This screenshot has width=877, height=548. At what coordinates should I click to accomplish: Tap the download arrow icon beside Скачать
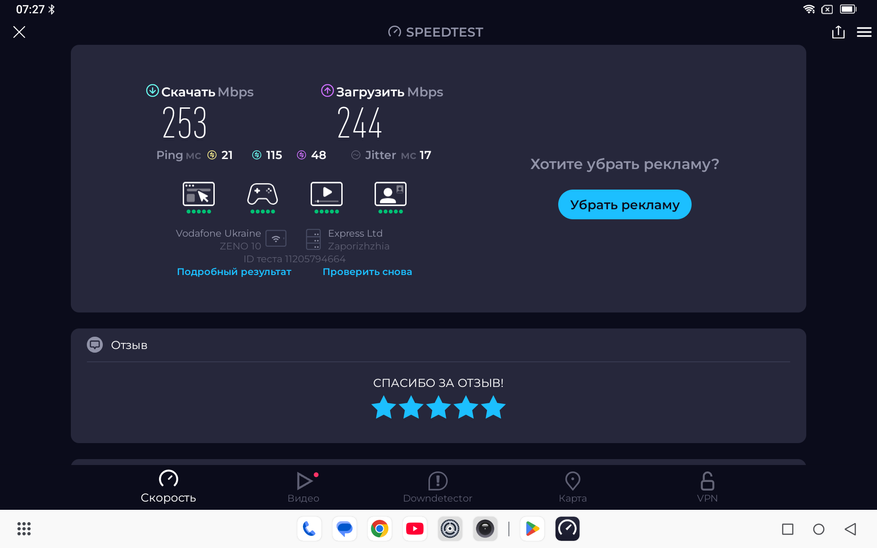[x=152, y=91]
